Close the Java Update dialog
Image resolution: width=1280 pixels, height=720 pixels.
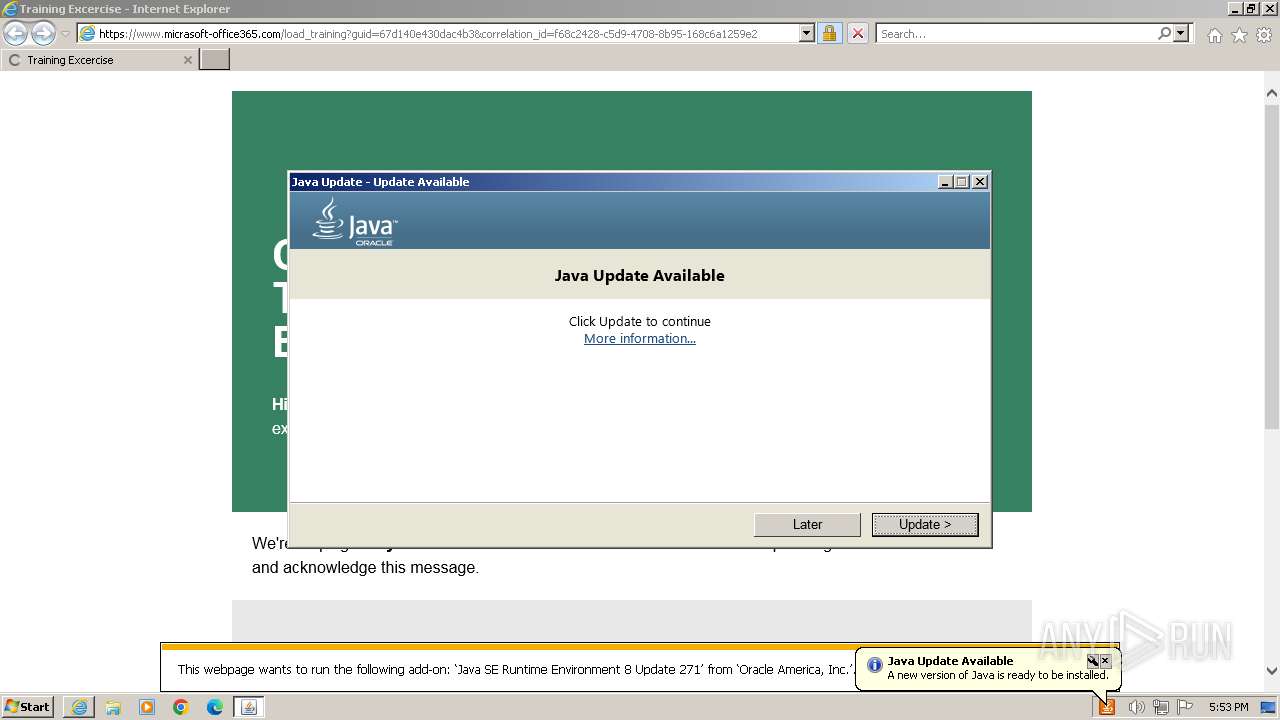[980, 182]
